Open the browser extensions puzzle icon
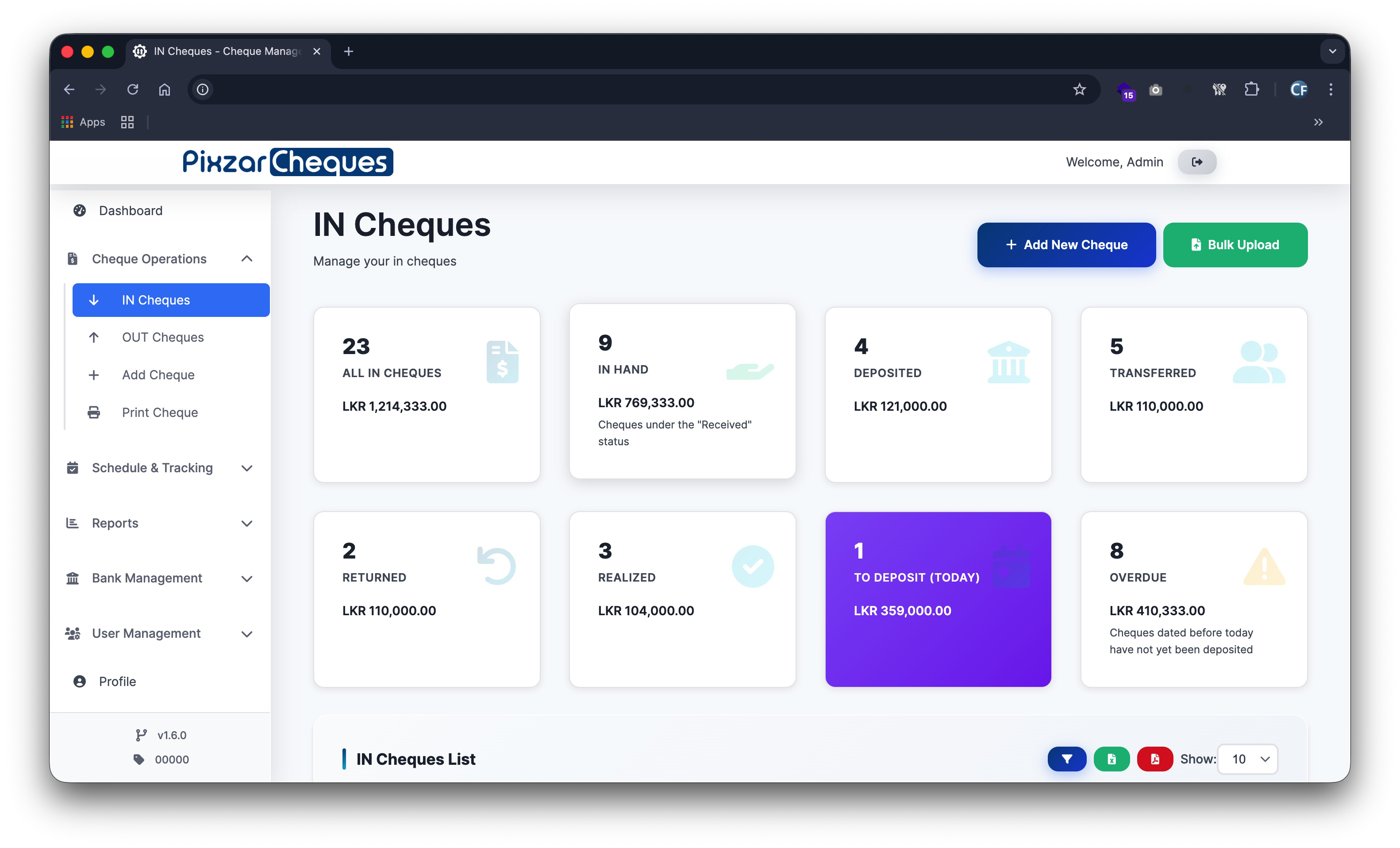 pos(1250,89)
